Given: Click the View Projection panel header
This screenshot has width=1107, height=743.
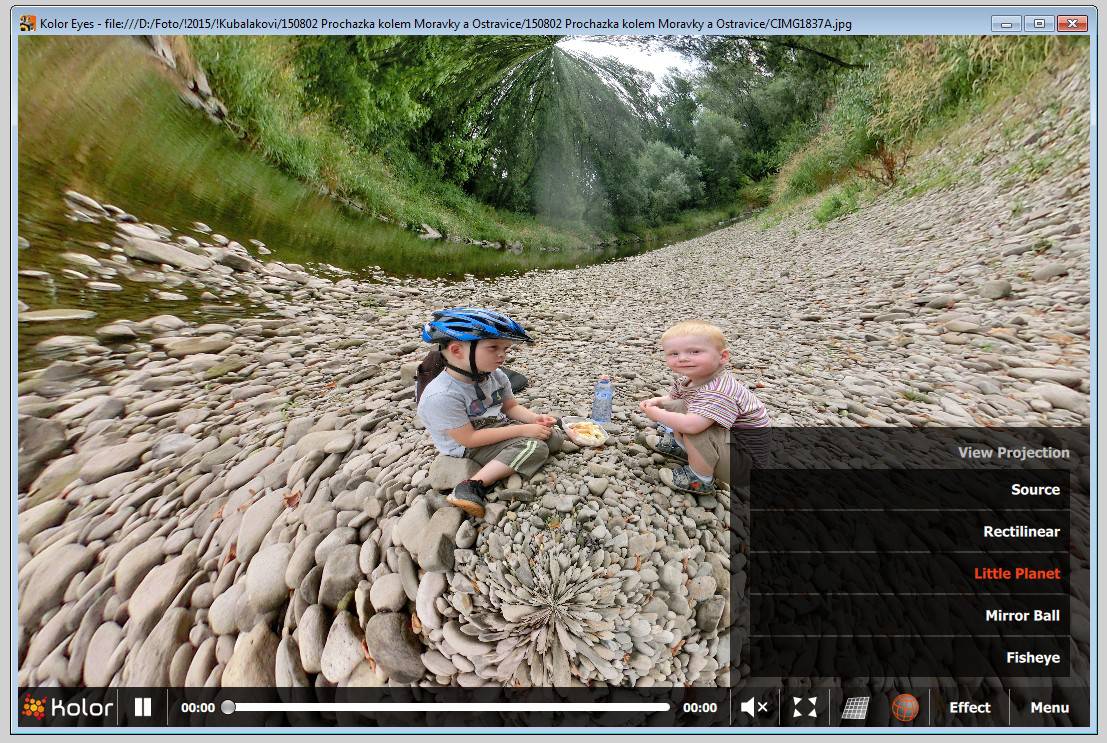Looking at the screenshot, I should 1013,452.
